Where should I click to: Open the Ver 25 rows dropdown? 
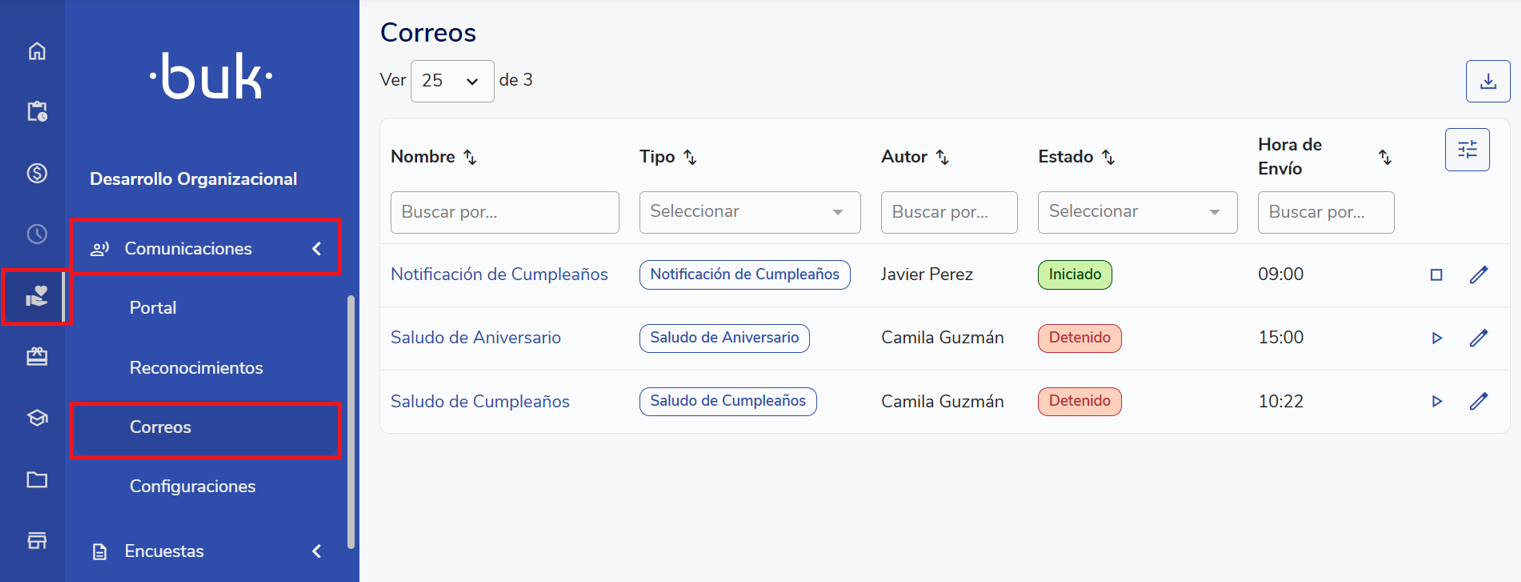point(452,81)
